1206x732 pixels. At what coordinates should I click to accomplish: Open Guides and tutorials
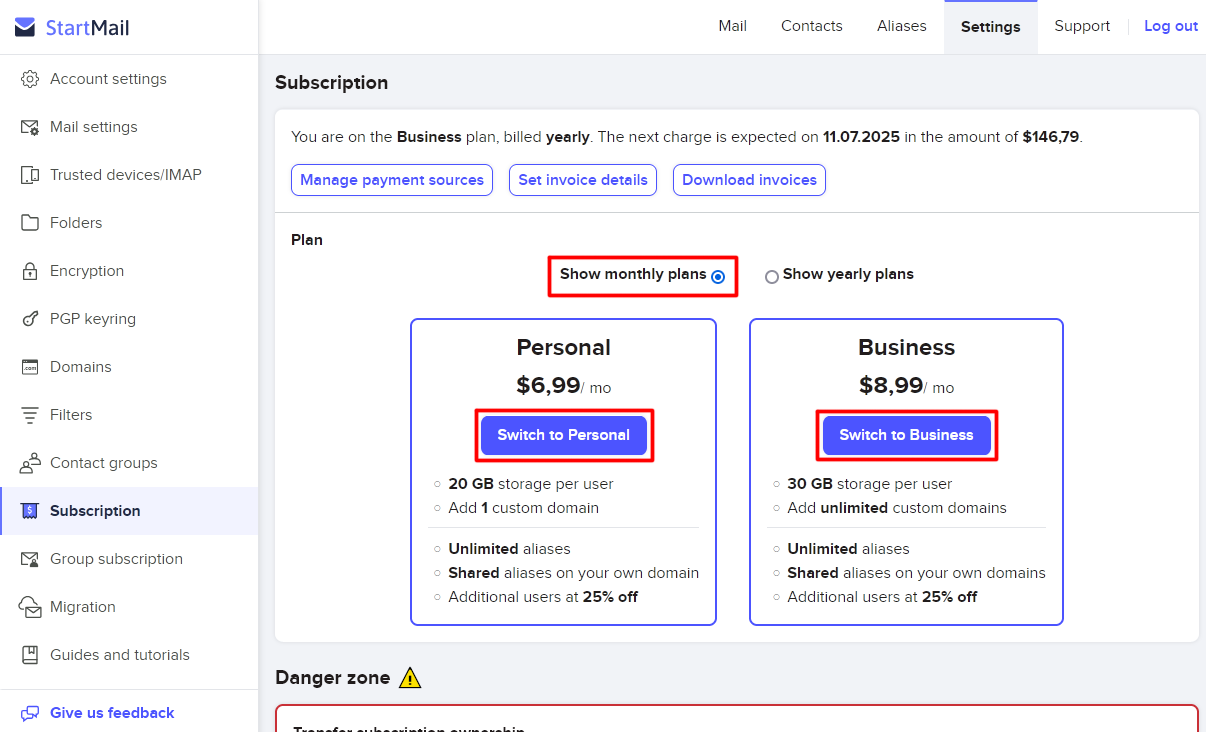click(129, 655)
